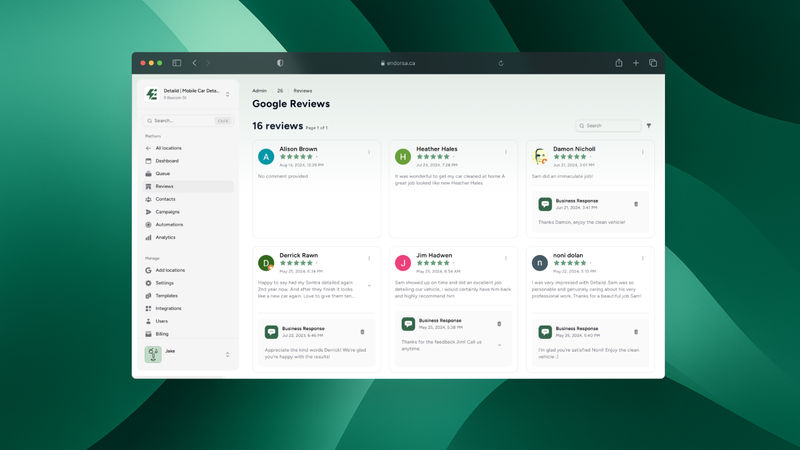Expand Derrick Rawn's truncated review text

pyautogui.click(x=369, y=286)
